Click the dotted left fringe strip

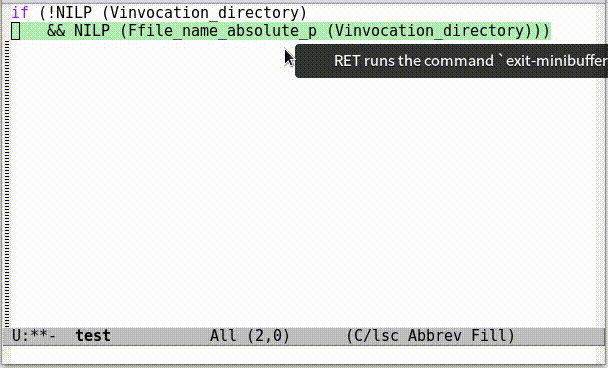click(7, 184)
